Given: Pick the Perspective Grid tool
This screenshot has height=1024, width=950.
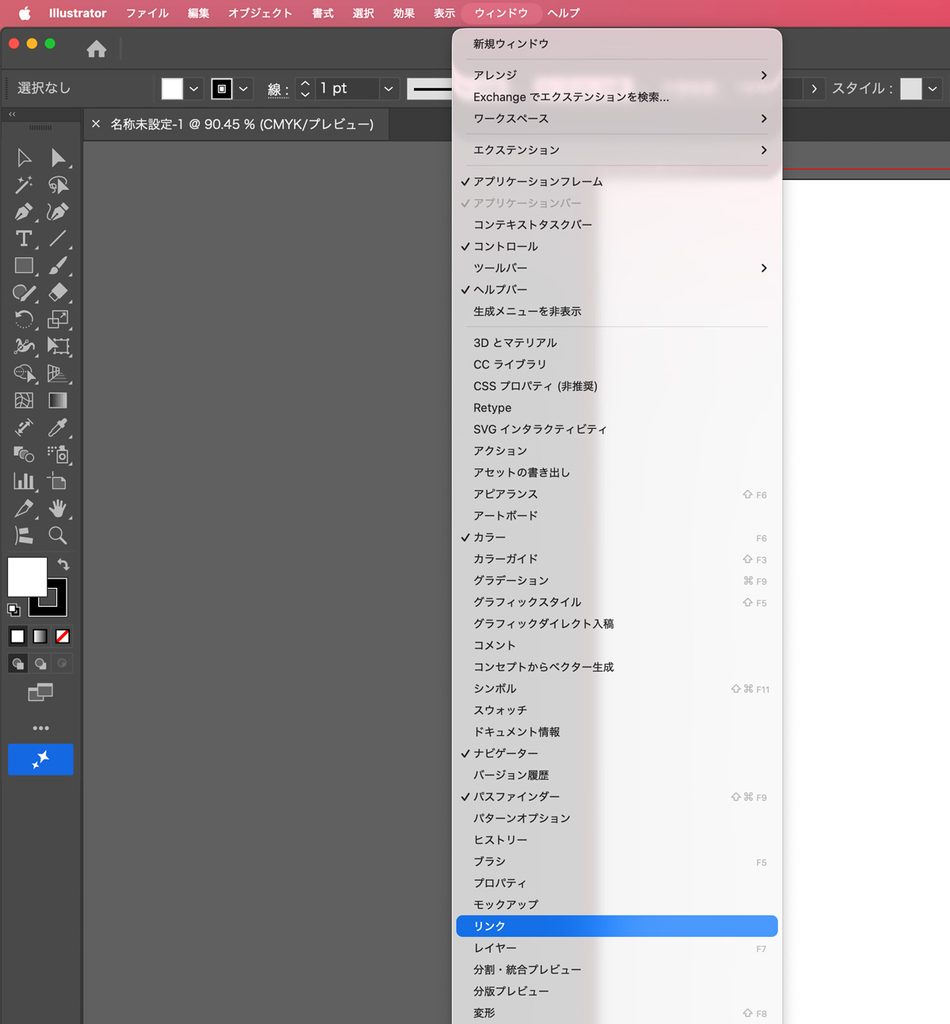Looking at the screenshot, I should pyautogui.click(x=57, y=373).
